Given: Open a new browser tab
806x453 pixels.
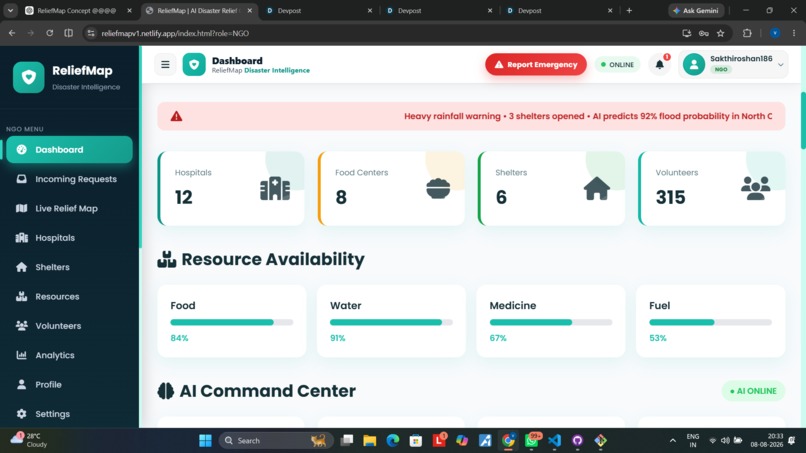Looking at the screenshot, I should [x=629, y=10].
